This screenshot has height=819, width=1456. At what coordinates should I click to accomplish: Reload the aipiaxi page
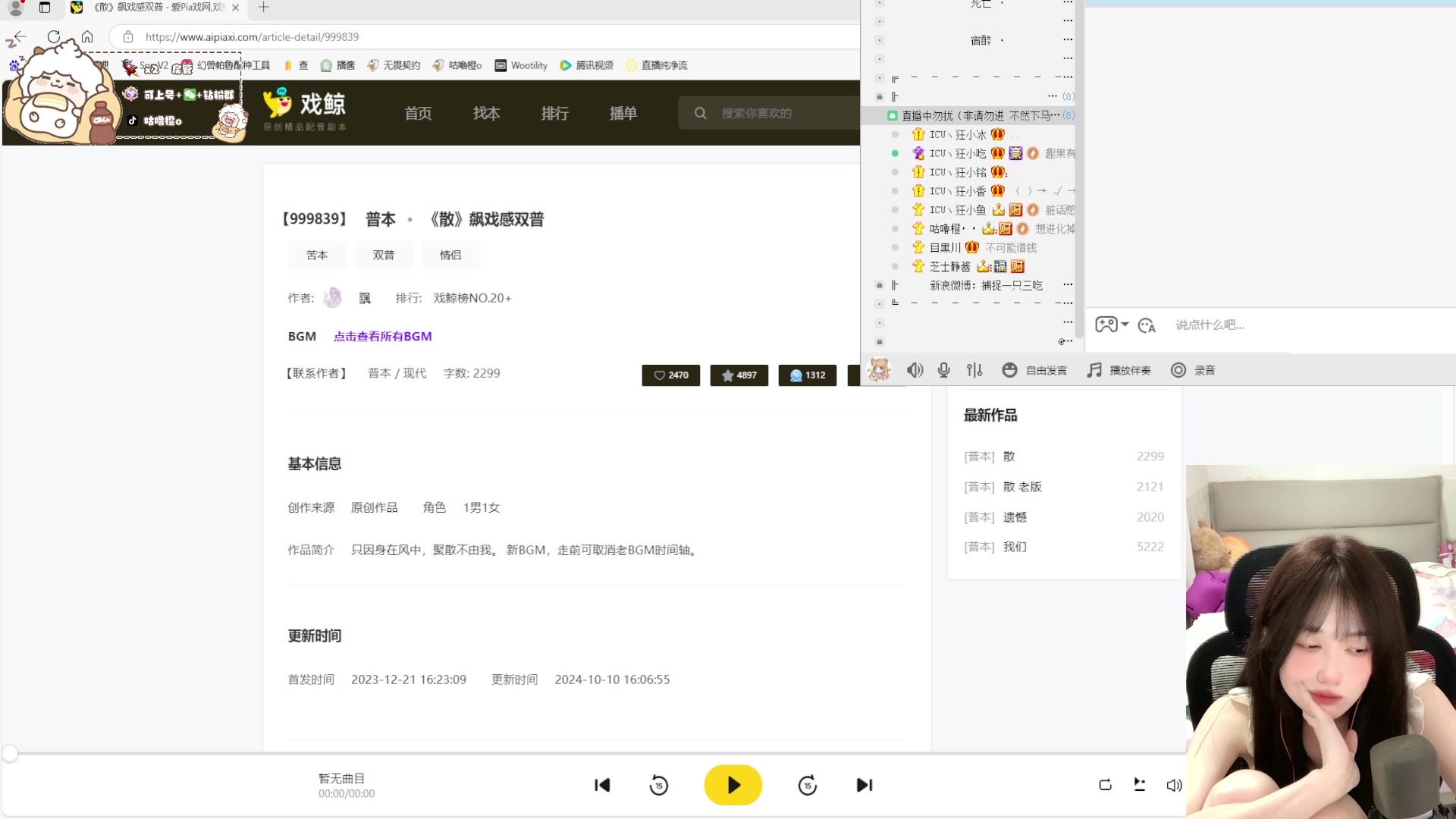pyautogui.click(x=53, y=36)
